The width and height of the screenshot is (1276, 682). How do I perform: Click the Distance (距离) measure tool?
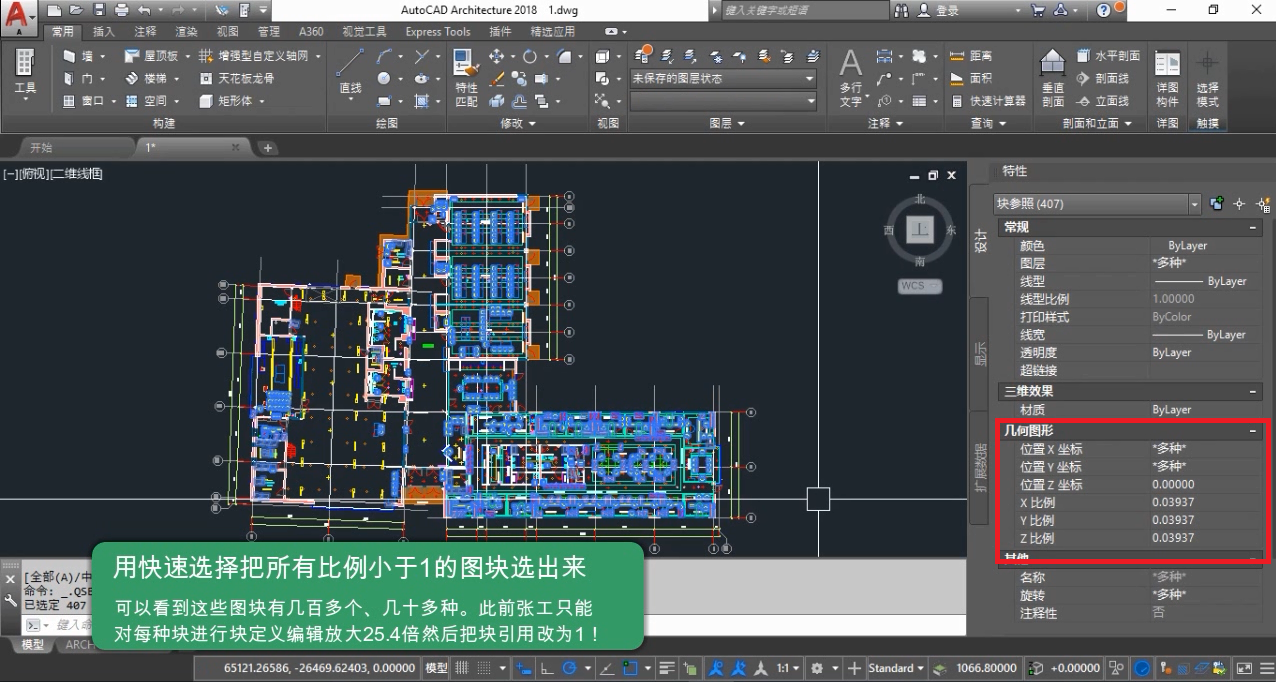[x=970, y=56]
